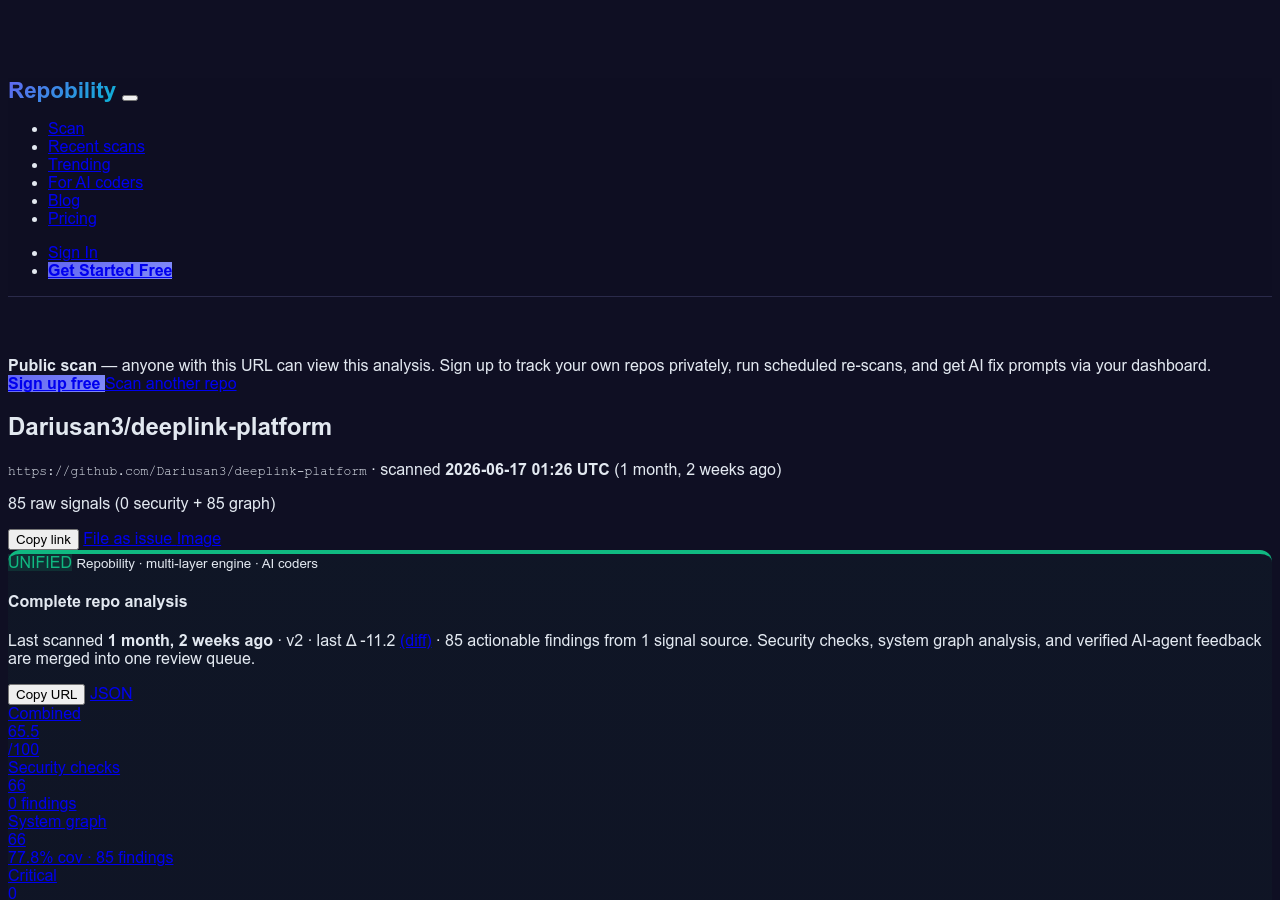Open the Security checks score card

pos(64,785)
